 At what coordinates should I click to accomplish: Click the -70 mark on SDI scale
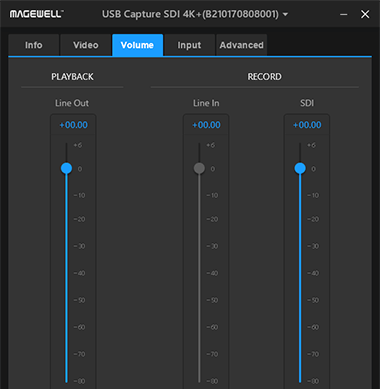313,354
